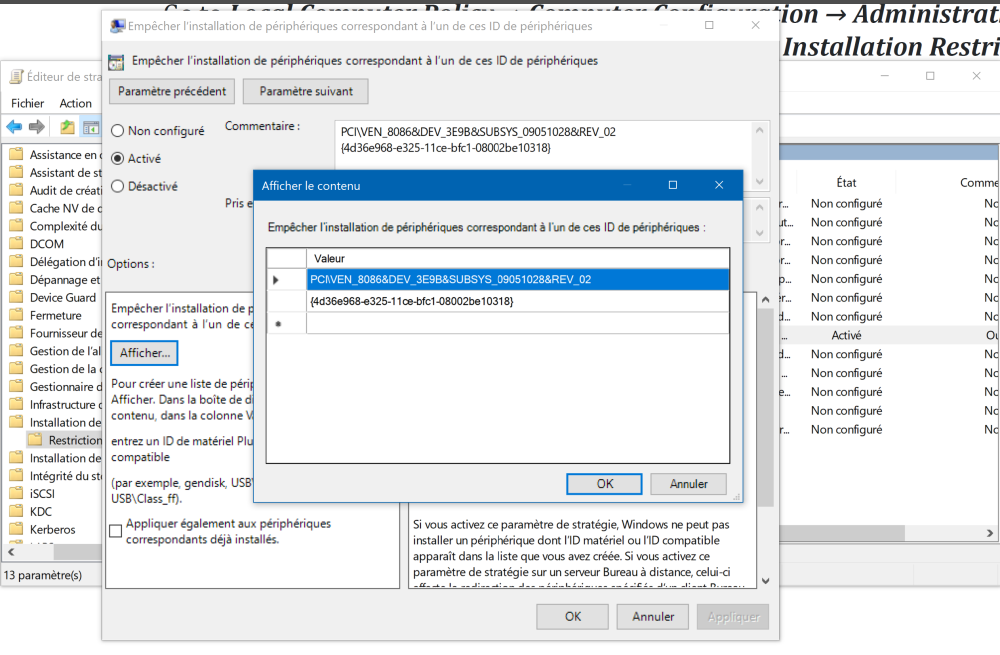Select the Fournisseur de tree item
Image resolution: width=1000 pixels, height=655 pixels.
coord(66,333)
